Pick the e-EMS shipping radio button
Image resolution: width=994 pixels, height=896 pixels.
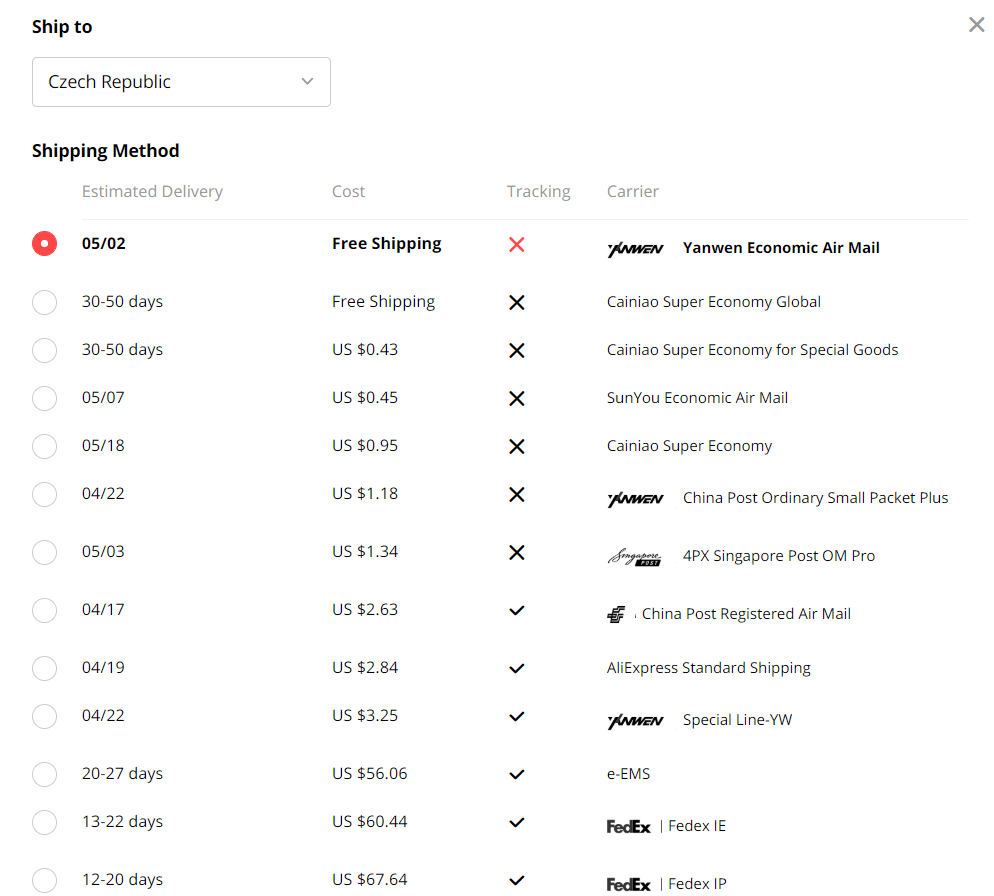(x=44, y=774)
